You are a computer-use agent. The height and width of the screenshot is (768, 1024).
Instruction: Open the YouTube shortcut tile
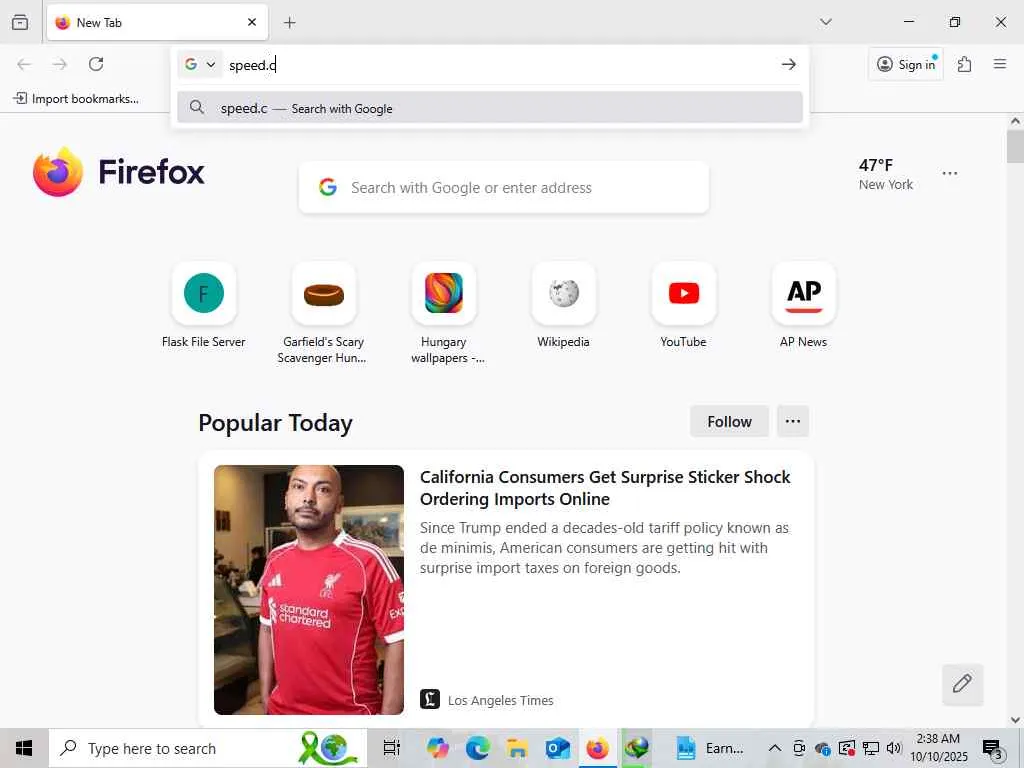(684, 306)
